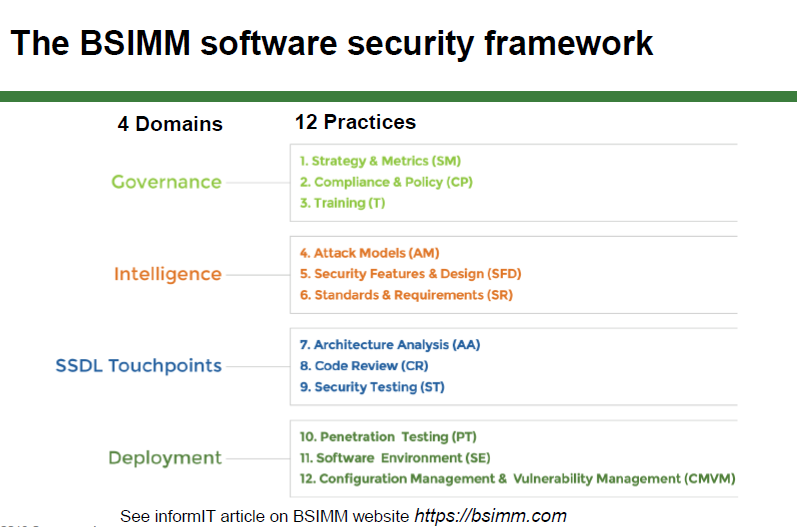Image resolution: width=797 pixels, height=527 pixels.
Task: Select the 'Governance' domain label
Action: (x=166, y=182)
